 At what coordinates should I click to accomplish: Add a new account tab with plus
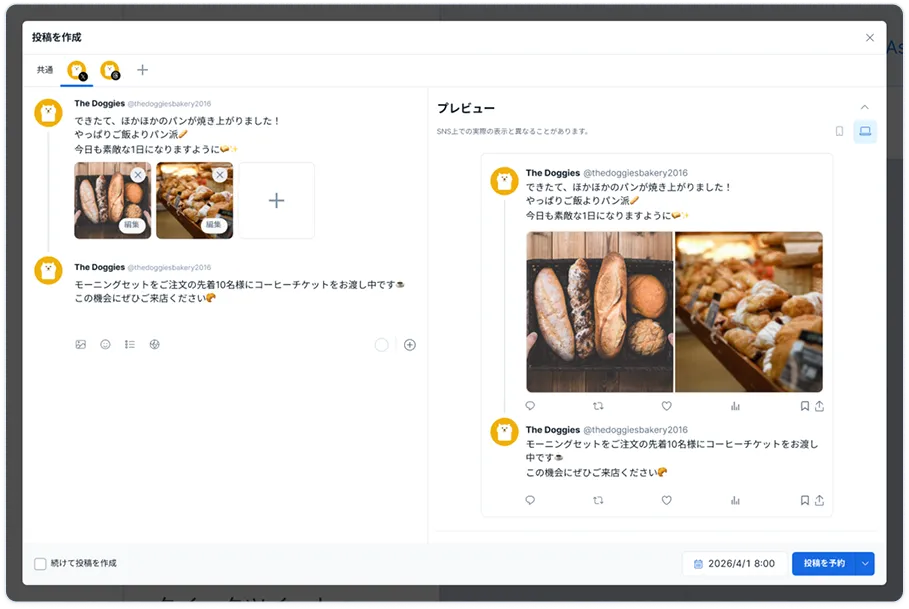142,70
